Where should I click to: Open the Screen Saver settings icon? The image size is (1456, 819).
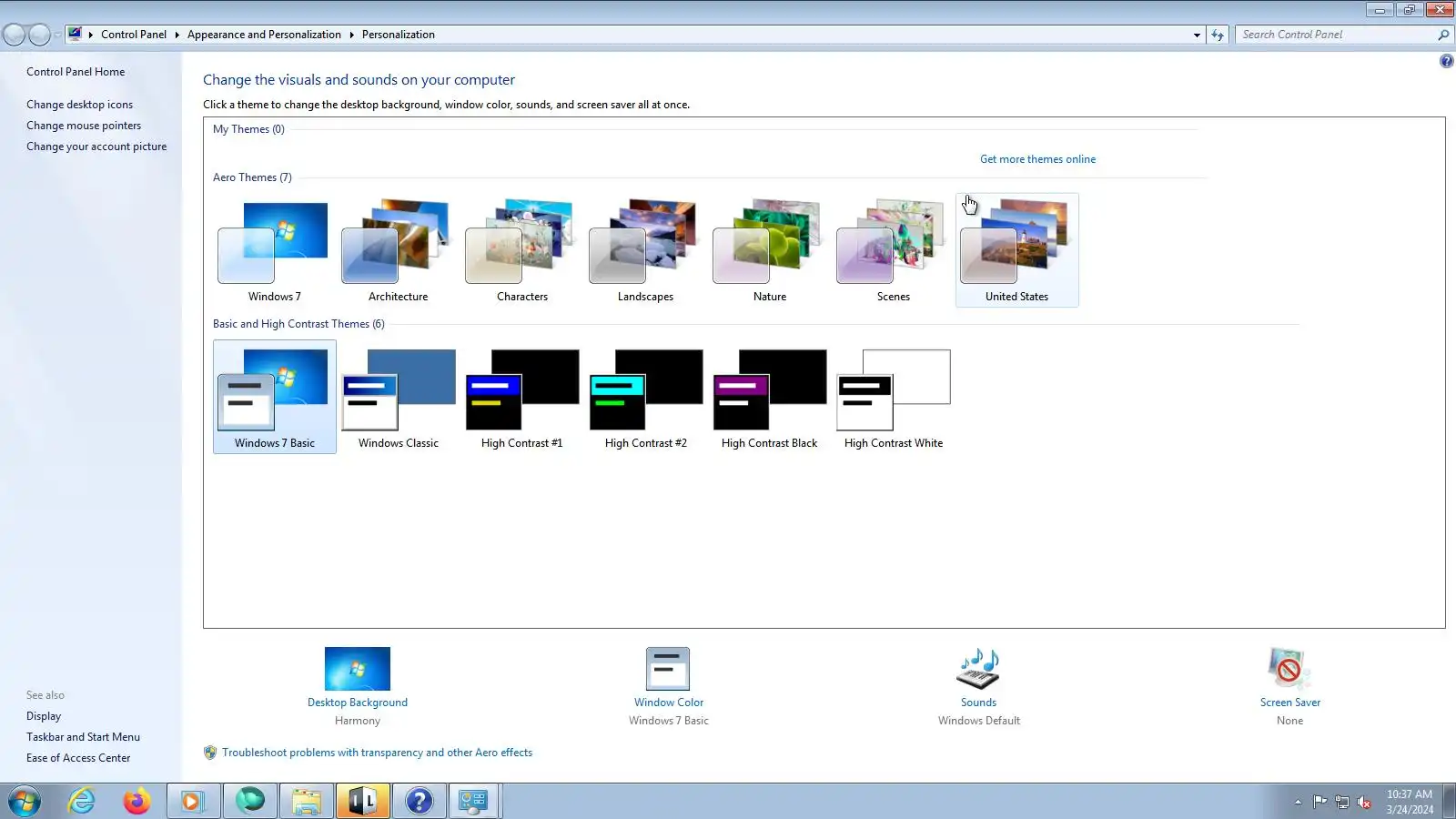click(x=1289, y=669)
